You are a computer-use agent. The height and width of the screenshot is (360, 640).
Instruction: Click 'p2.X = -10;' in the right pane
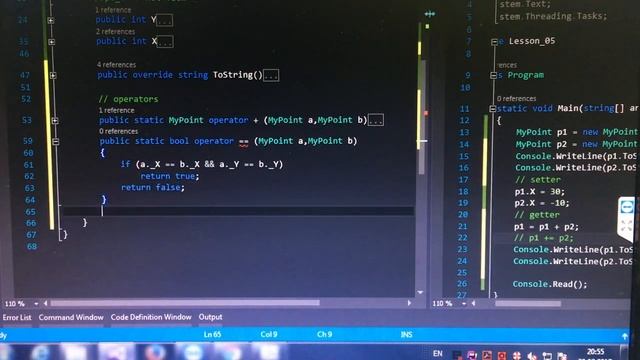tap(542, 203)
